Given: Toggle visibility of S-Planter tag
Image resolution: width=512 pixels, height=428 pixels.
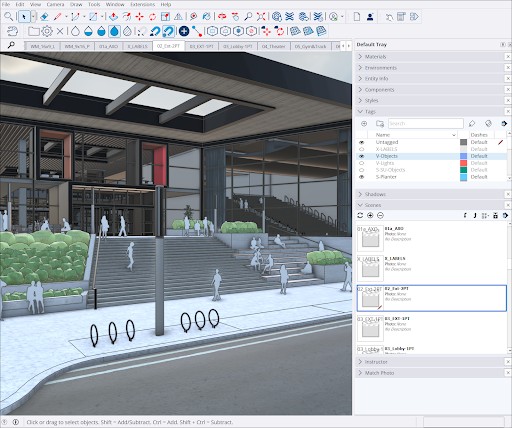Looking at the screenshot, I should 361,177.
